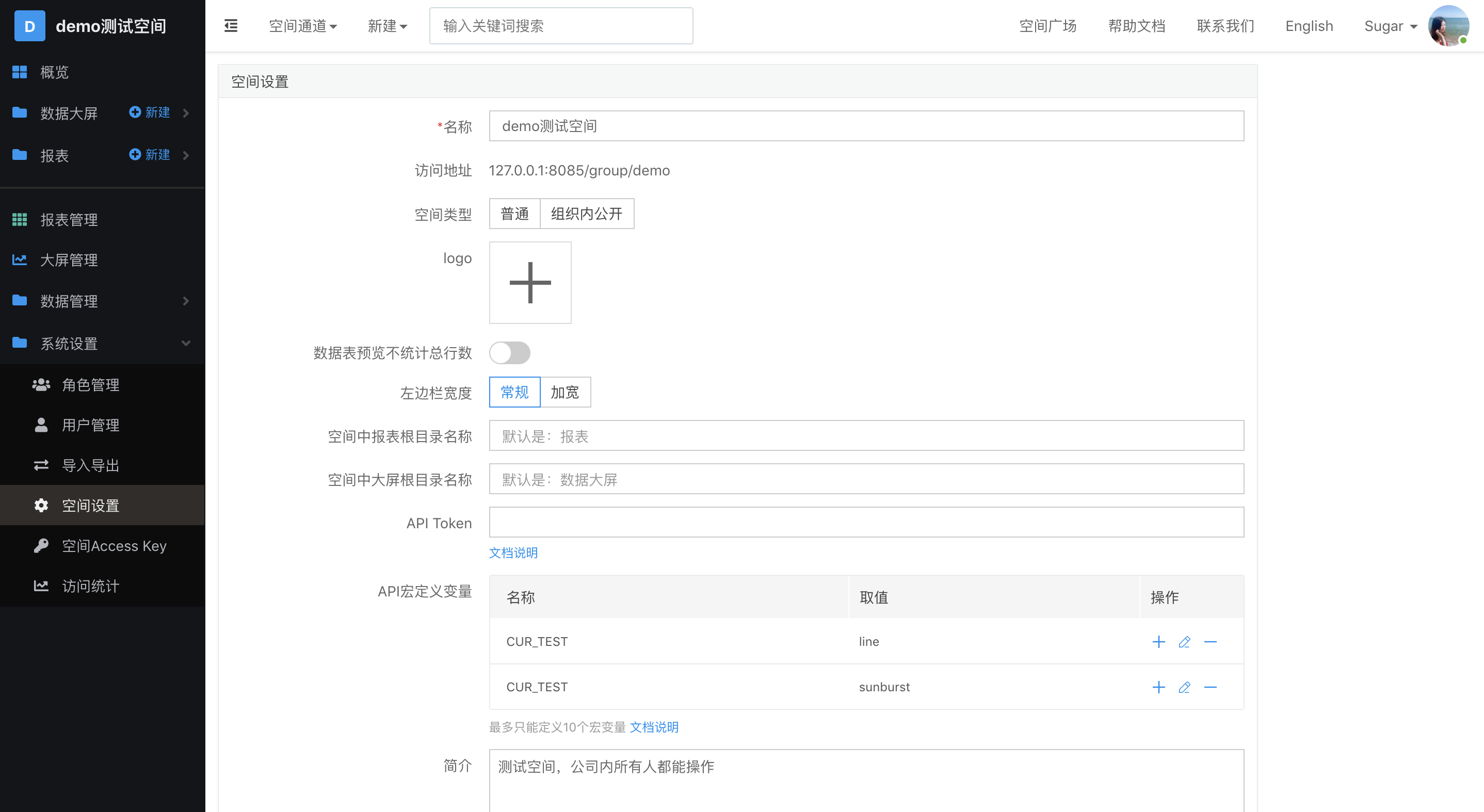The image size is (1484, 812).
Task: Select 普通 space type option
Action: click(515, 213)
